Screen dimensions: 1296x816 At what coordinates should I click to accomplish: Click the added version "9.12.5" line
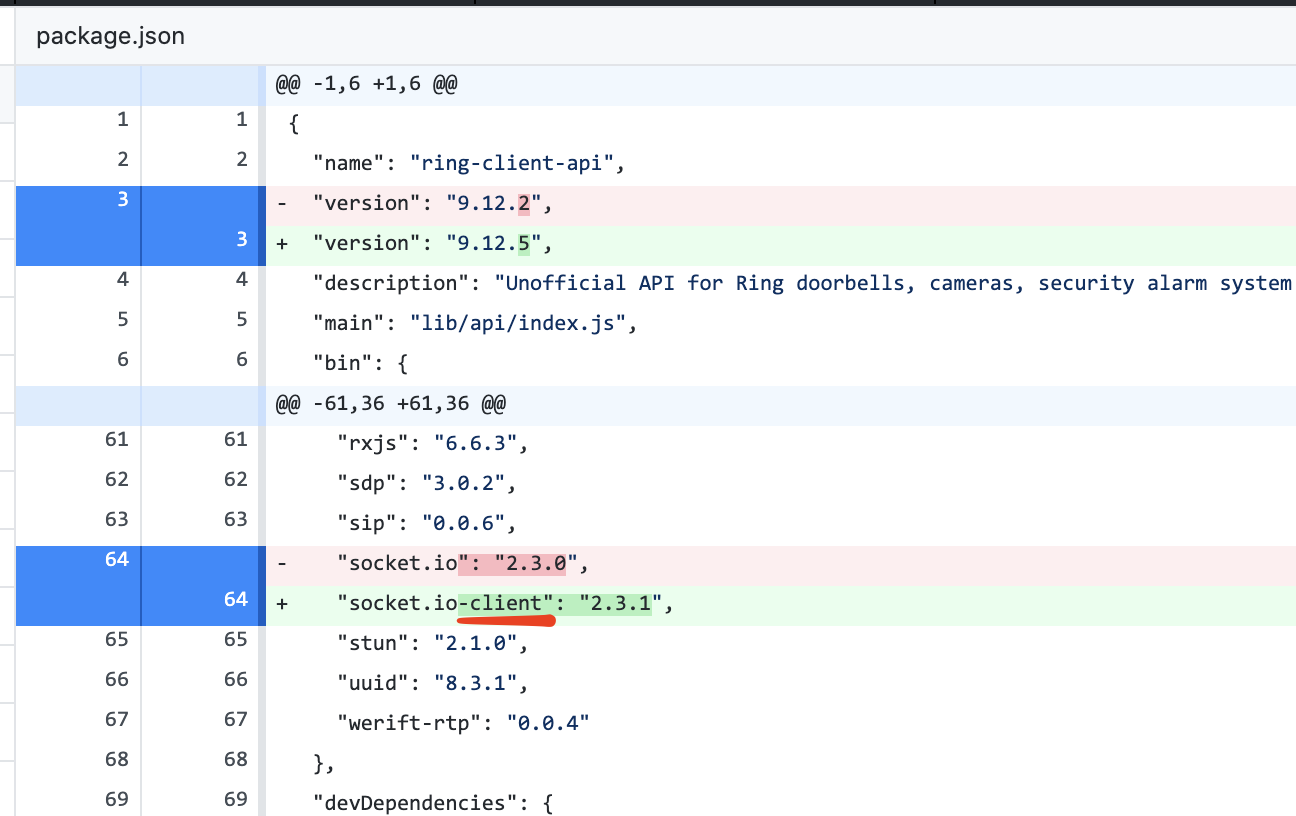coord(781,244)
